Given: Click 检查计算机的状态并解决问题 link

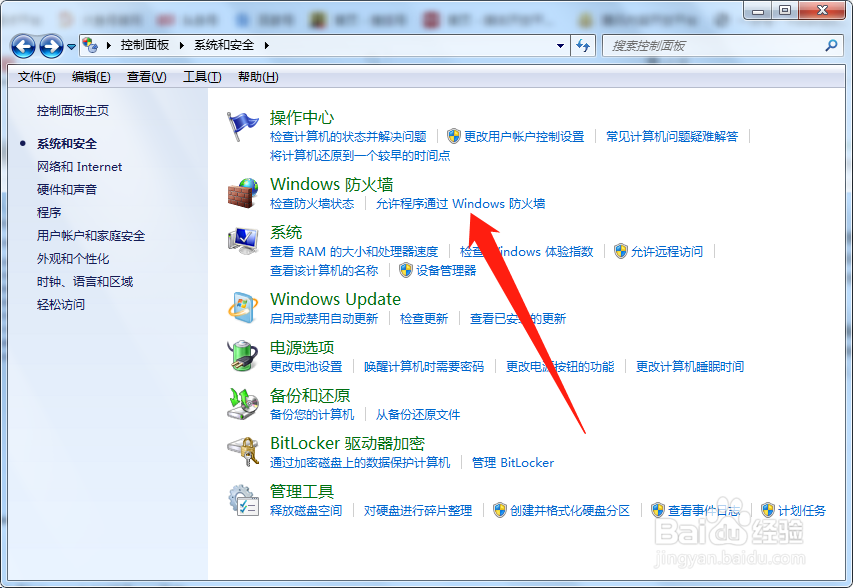Looking at the screenshot, I should 348,136.
